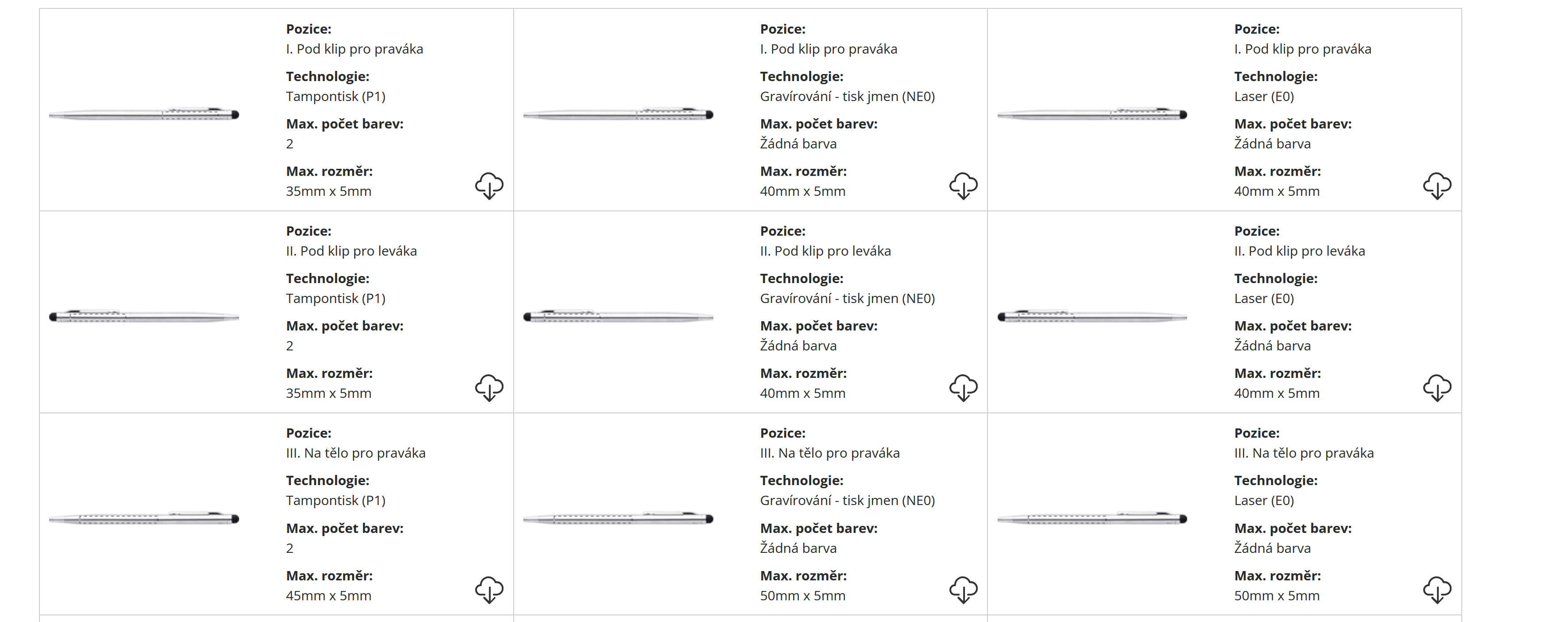Click the 45mm x 5mm size text
The image size is (1568, 622).
[329, 595]
